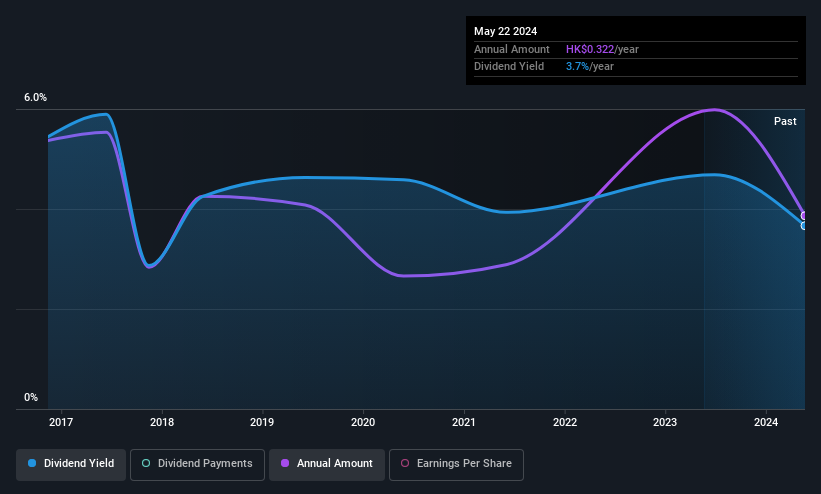Click the 2024 x-axis label
Image resolution: width=821 pixels, height=494 pixels.
coord(766,422)
